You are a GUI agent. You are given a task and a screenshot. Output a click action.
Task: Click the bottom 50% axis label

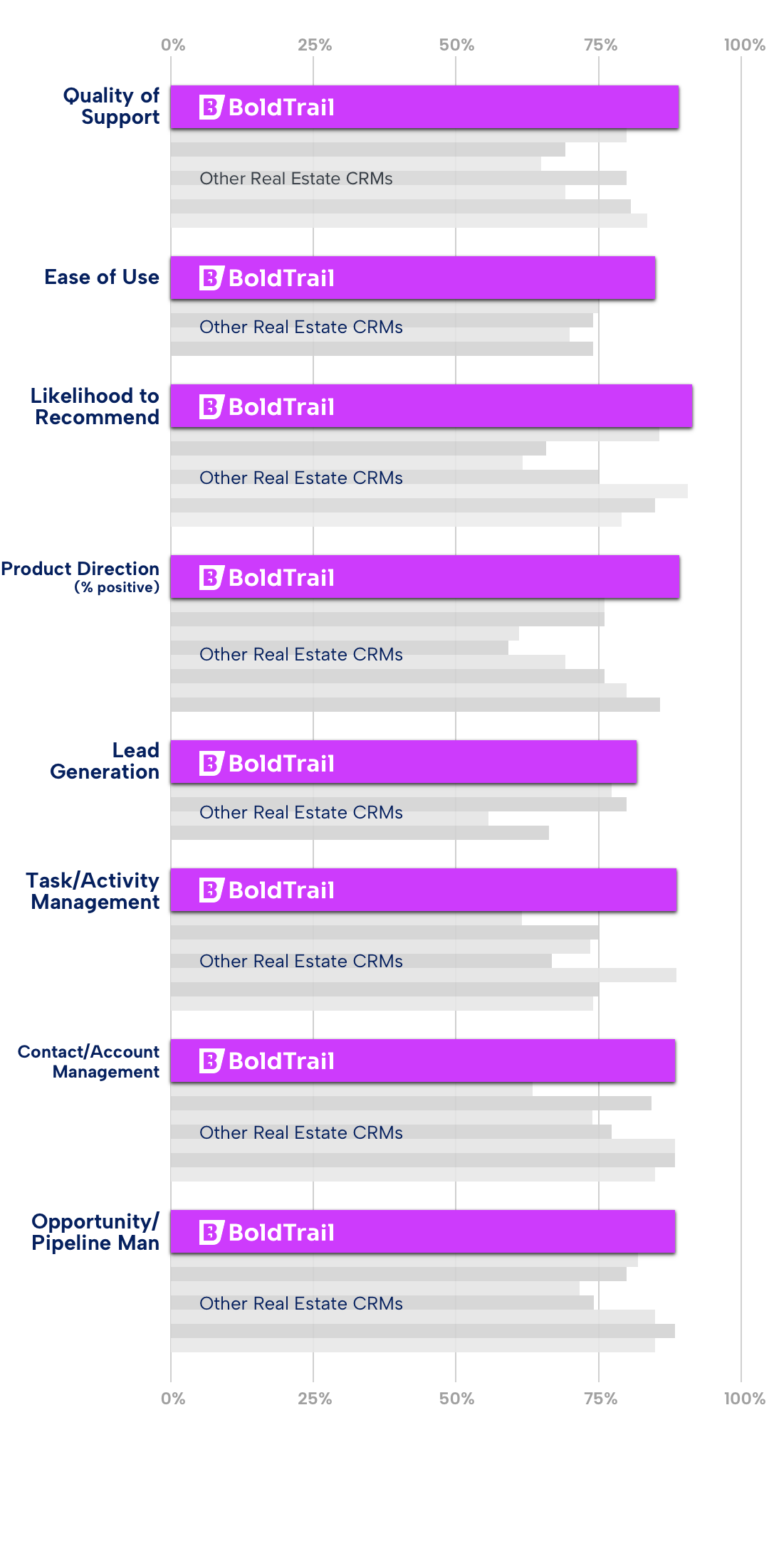pos(456,1399)
